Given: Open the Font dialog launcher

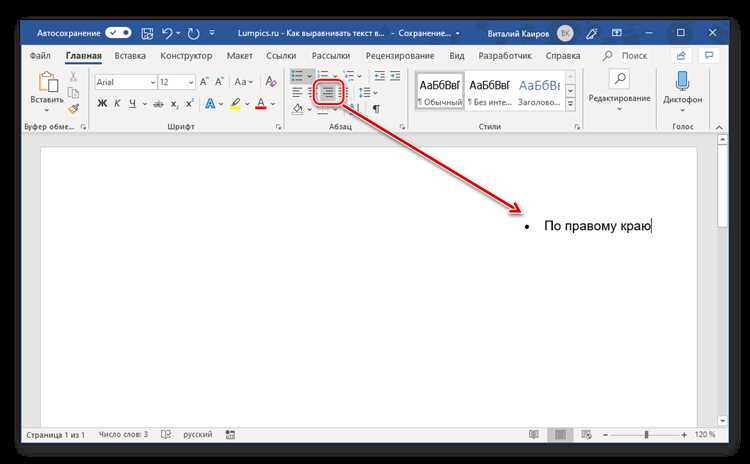Looking at the screenshot, I should click(x=278, y=127).
